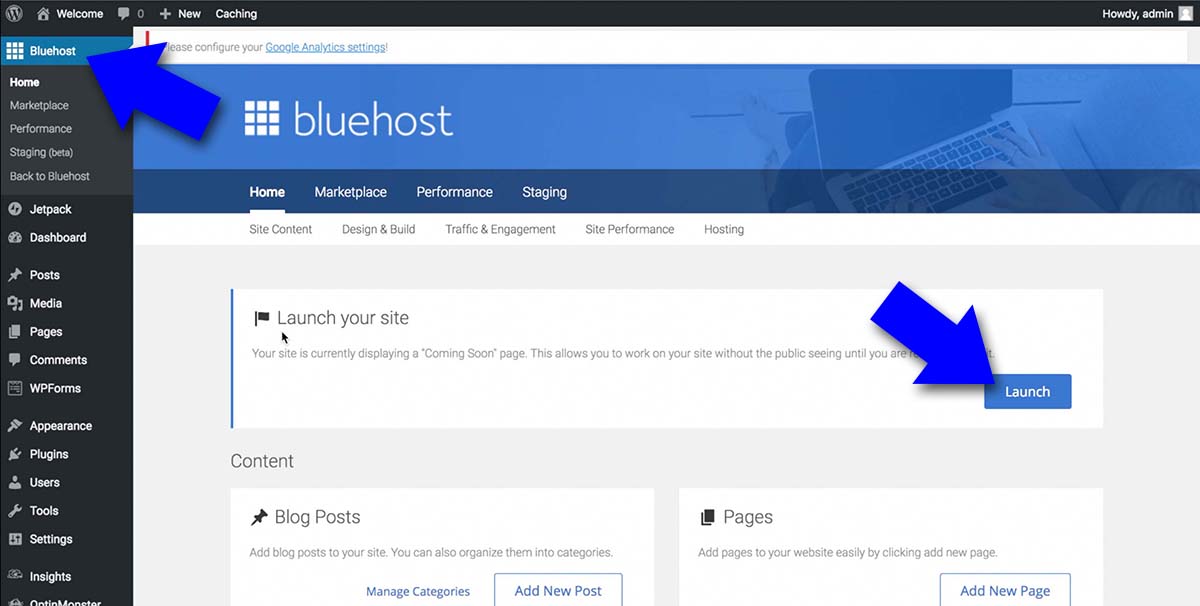Click the Jetpack sidebar icon
Screen dimensions: 1200x606
pyautogui.click(x=15, y=209)
